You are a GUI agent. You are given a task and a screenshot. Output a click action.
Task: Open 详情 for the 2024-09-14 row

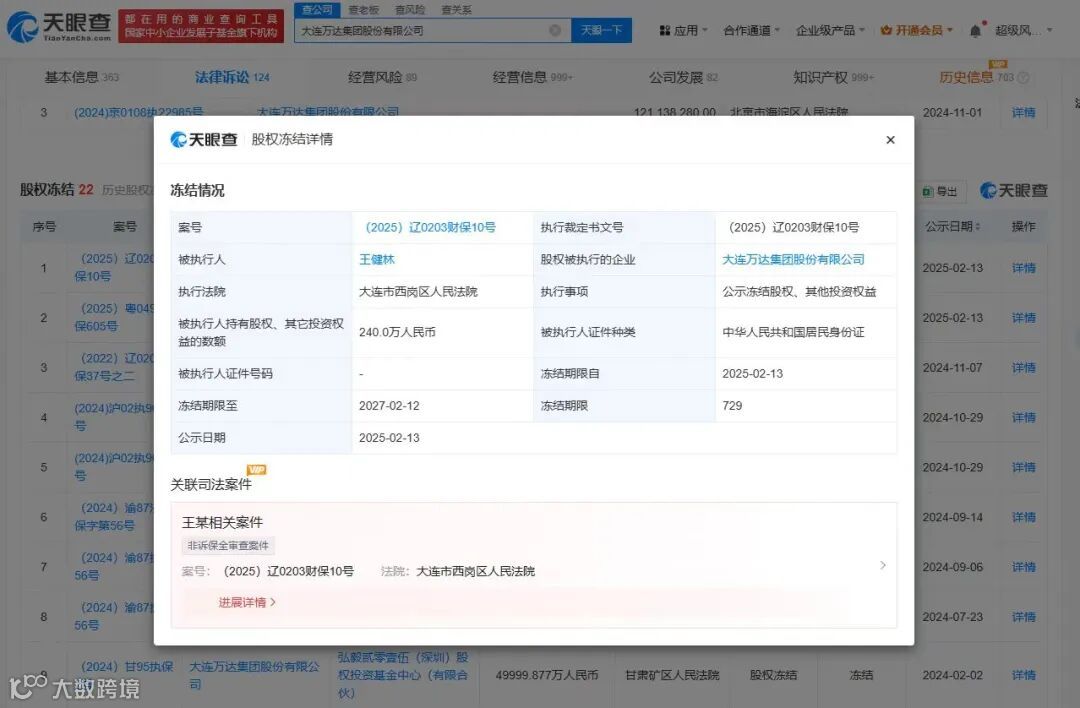(x=1024, y=517)
